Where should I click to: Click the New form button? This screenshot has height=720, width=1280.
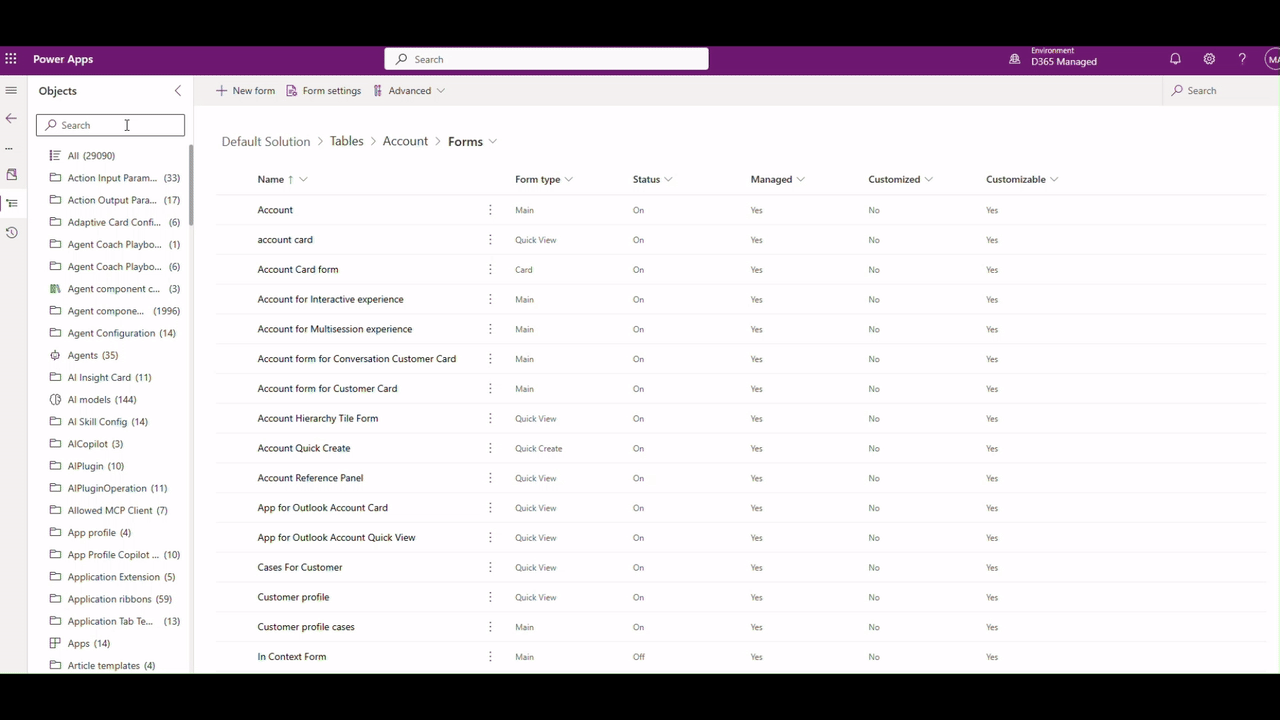pyautogui.click(x=245, y=91)
